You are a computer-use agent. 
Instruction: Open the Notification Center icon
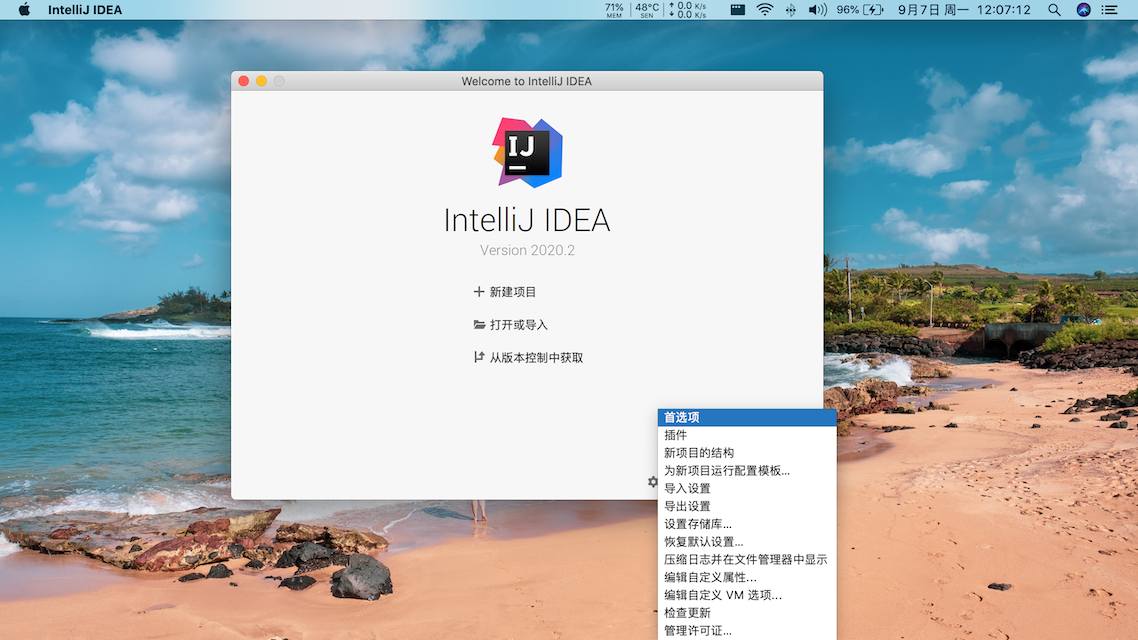pyautogui.click(x=1109, y=9)
